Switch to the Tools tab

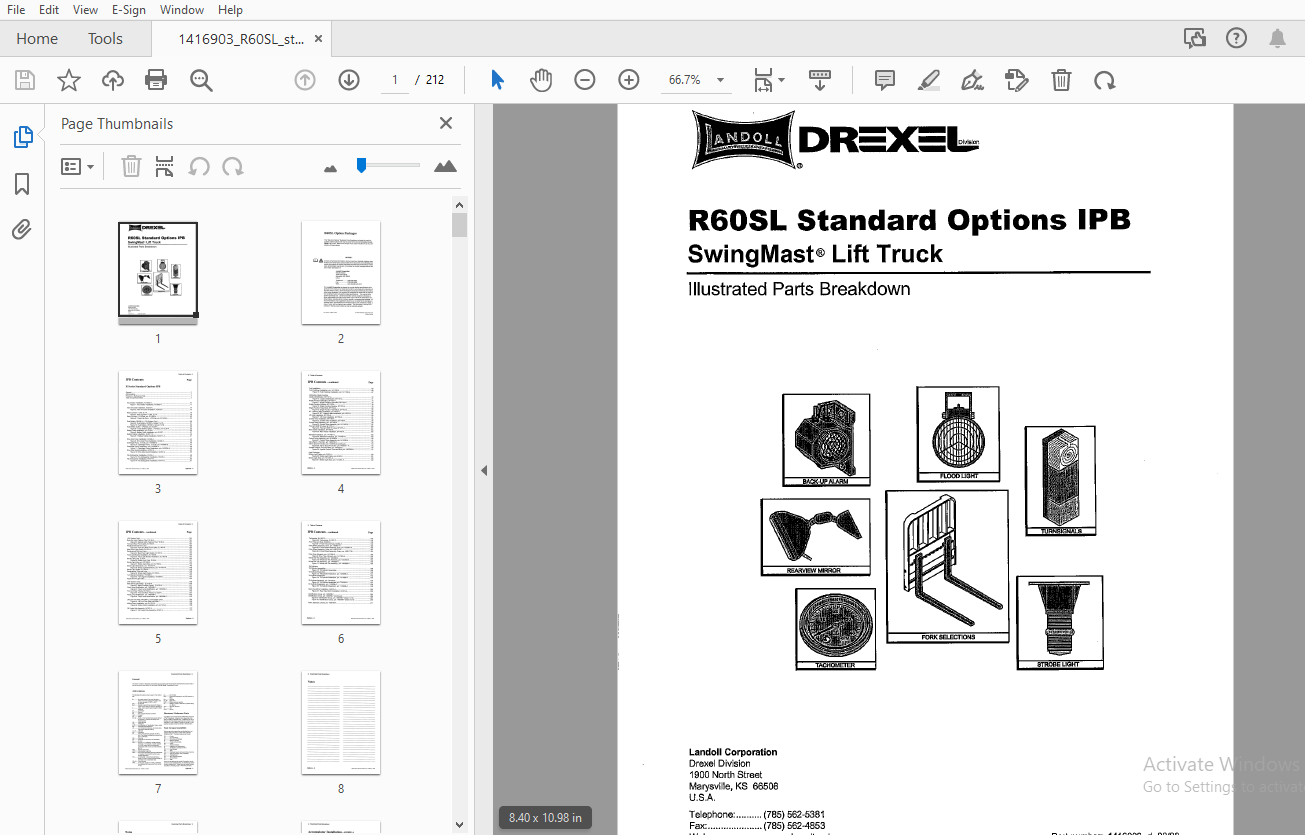tap(105, 39)
